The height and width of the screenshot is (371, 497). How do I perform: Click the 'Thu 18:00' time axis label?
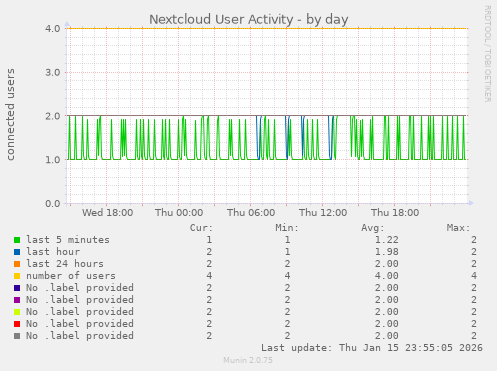pos(395,213)
